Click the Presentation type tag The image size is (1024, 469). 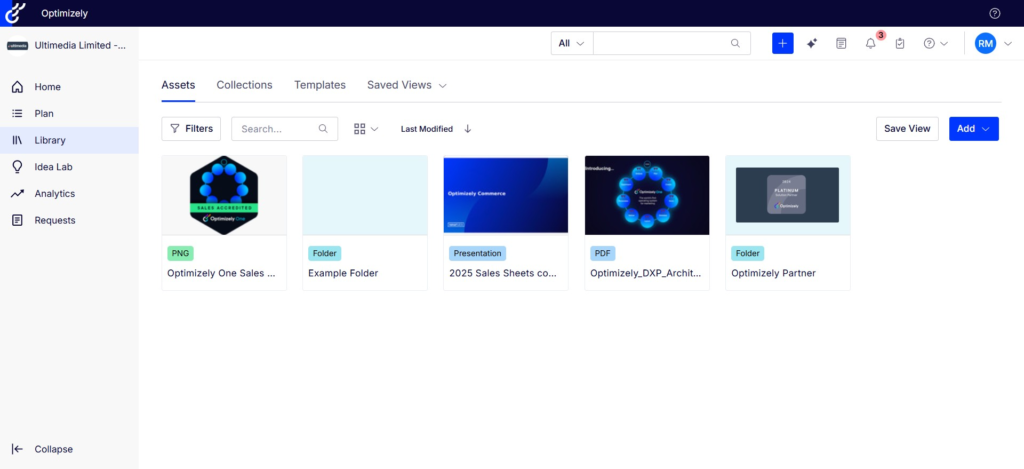tap(477, 253)
